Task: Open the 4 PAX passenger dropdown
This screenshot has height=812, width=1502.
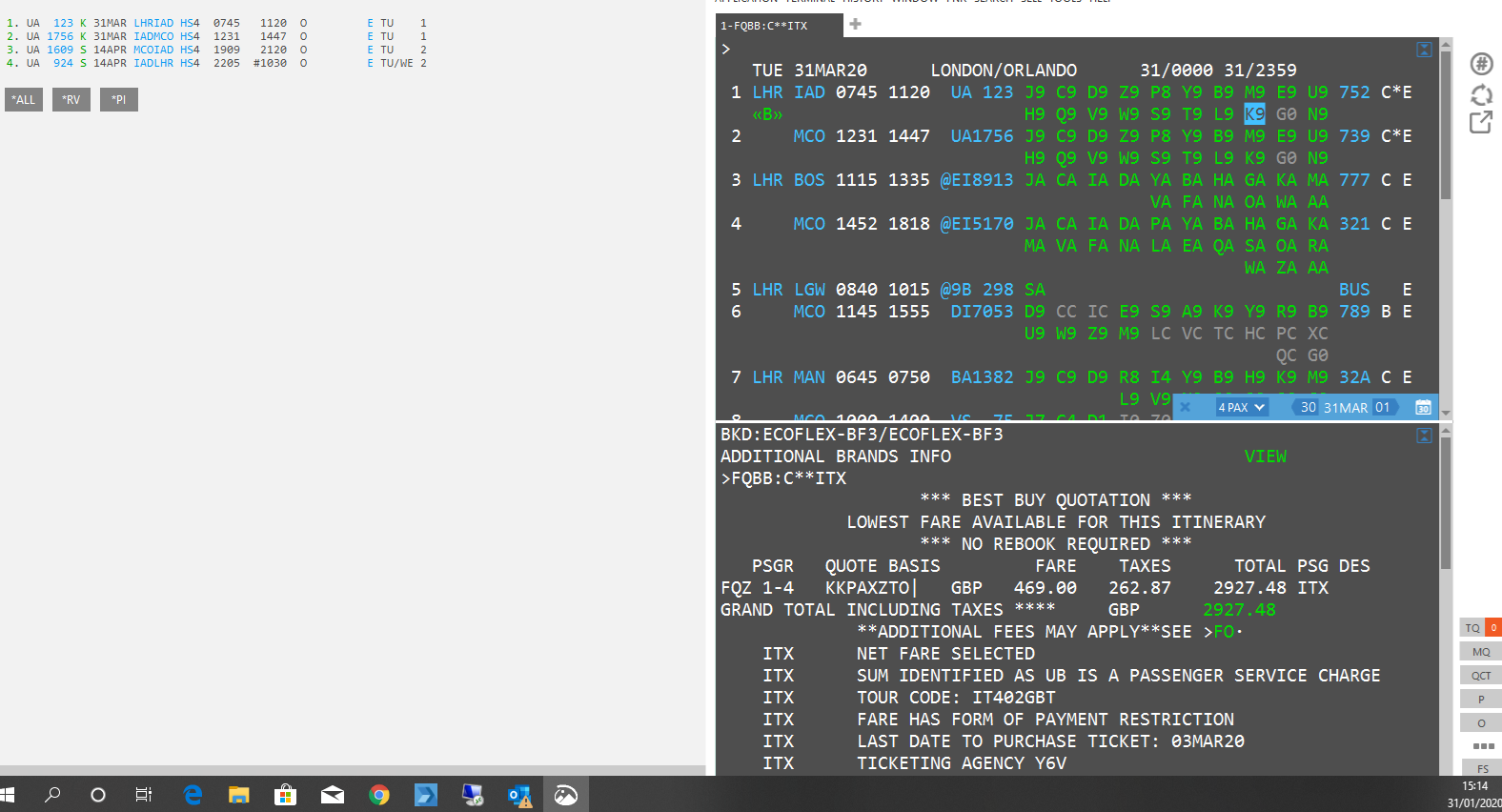Action: point(1241,407)
